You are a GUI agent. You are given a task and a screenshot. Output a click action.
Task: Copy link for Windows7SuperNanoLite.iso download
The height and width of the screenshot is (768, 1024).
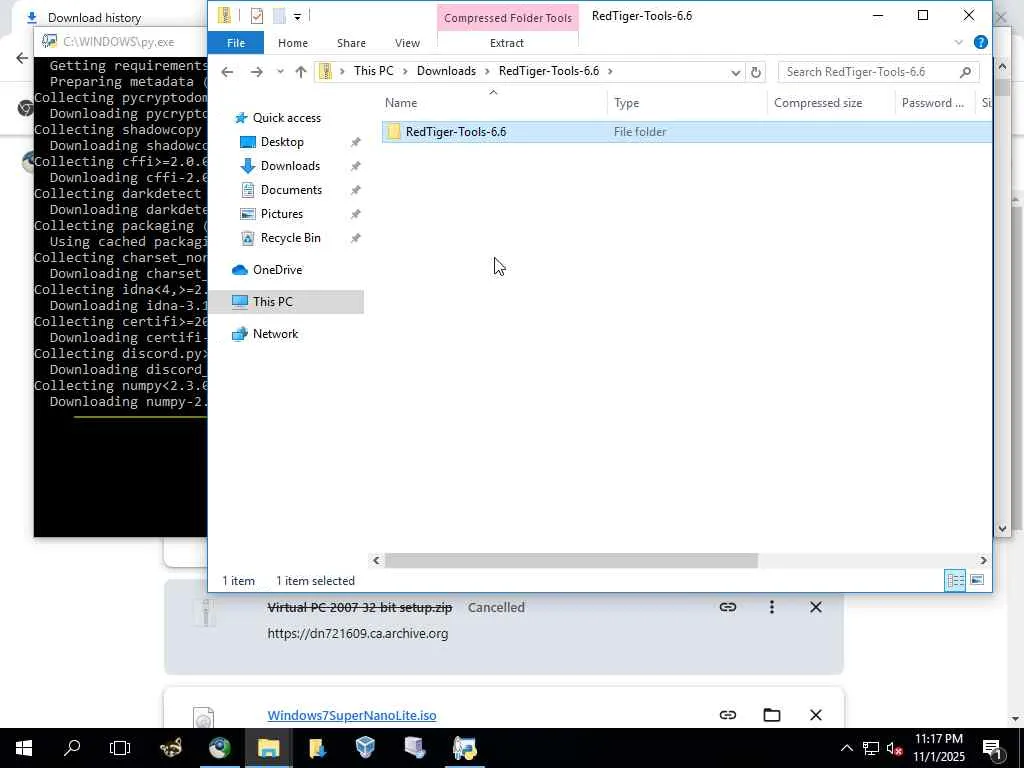pos(728,715)
